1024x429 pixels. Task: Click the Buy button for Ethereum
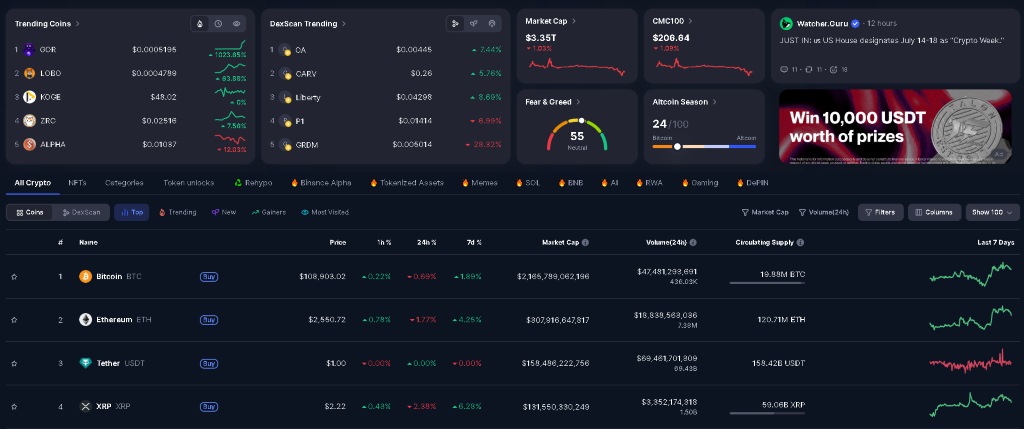[x=208, y=320]
